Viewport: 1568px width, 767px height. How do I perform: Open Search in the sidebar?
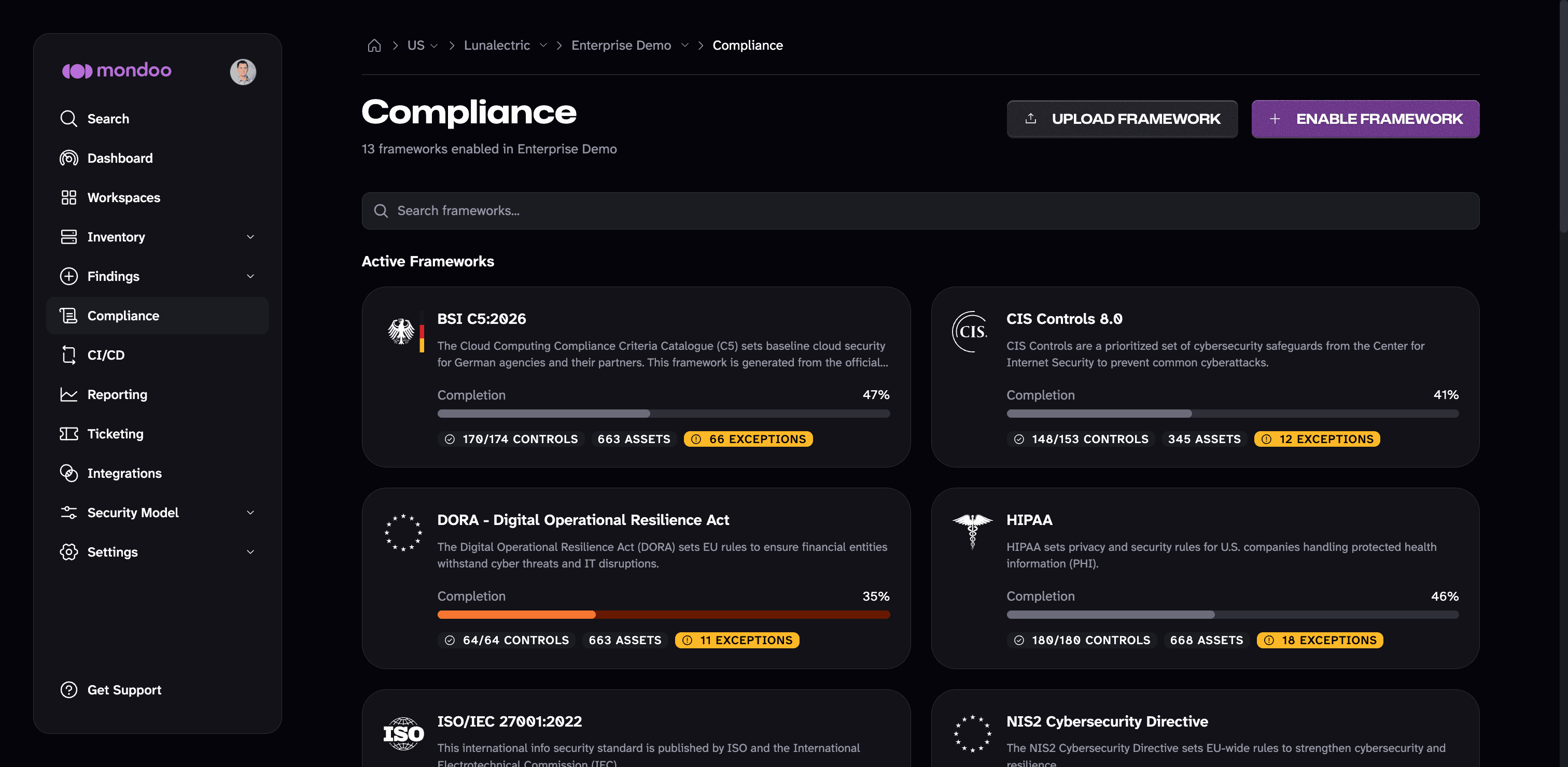click(157, 119)
